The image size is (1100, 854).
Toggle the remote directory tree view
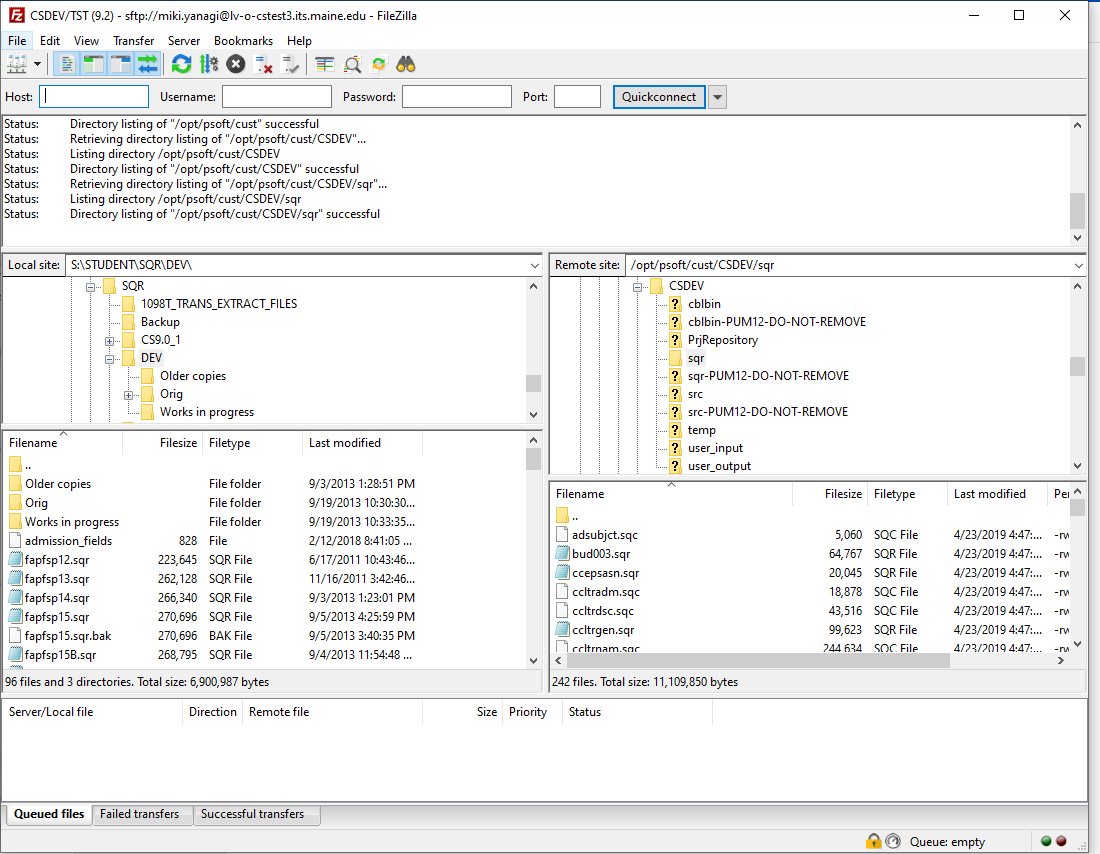point(121,65)
